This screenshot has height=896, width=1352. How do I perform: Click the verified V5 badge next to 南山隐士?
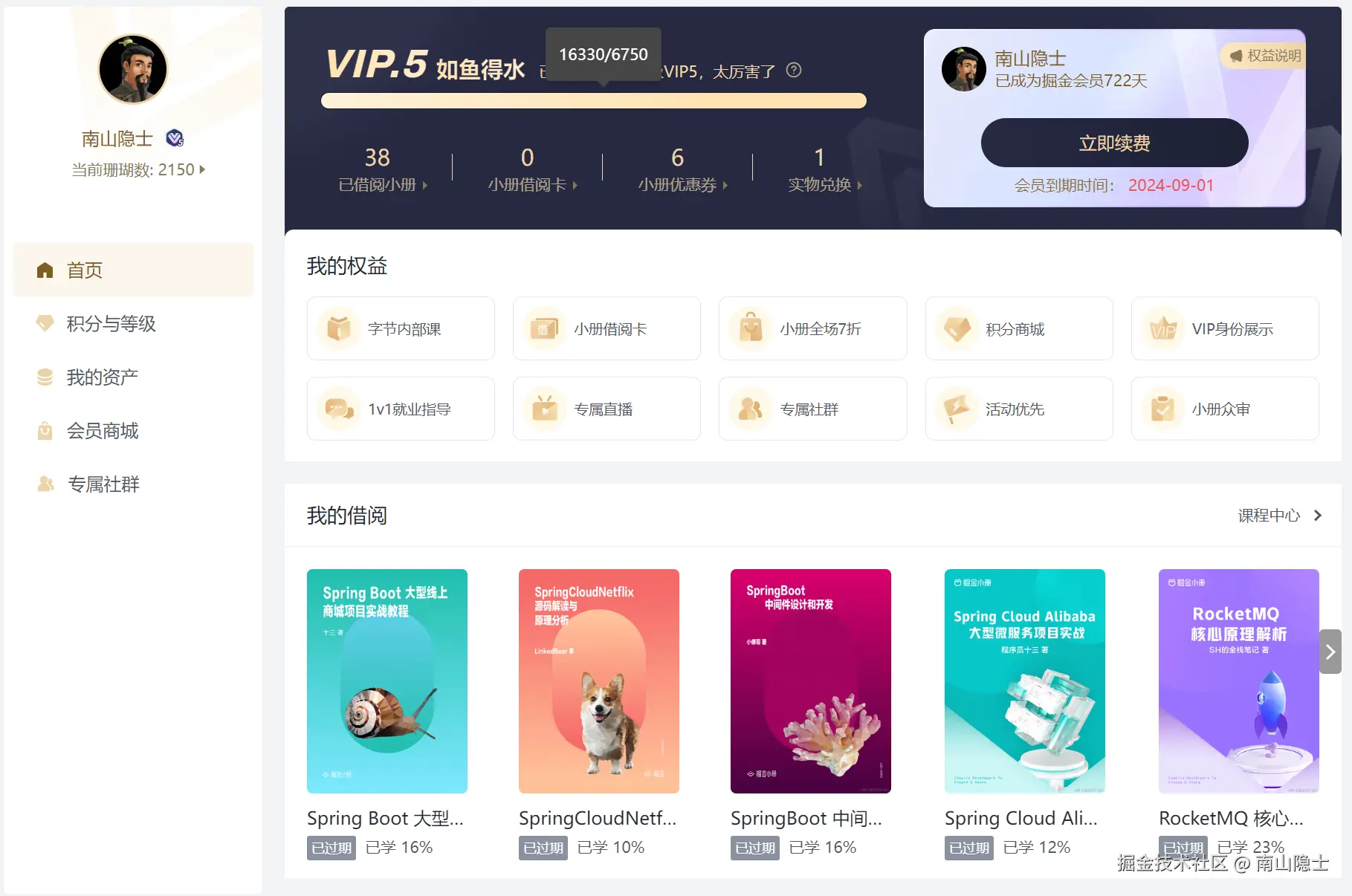click(175, 138)
